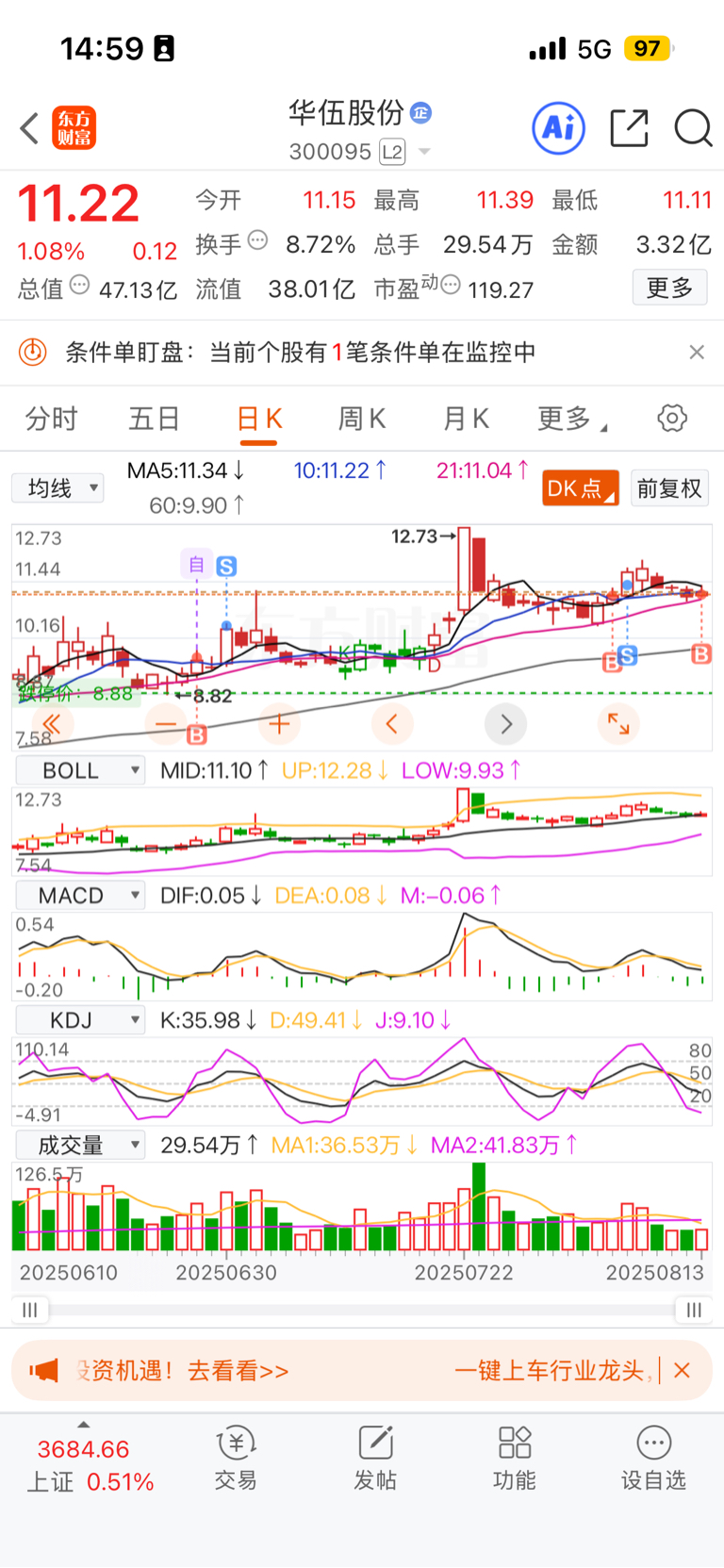The height and width of the screenshot is (1568, 724).
Task: Tap the 华伍股份 stock title
Action: pyautogui.click(x=345, y=113)
